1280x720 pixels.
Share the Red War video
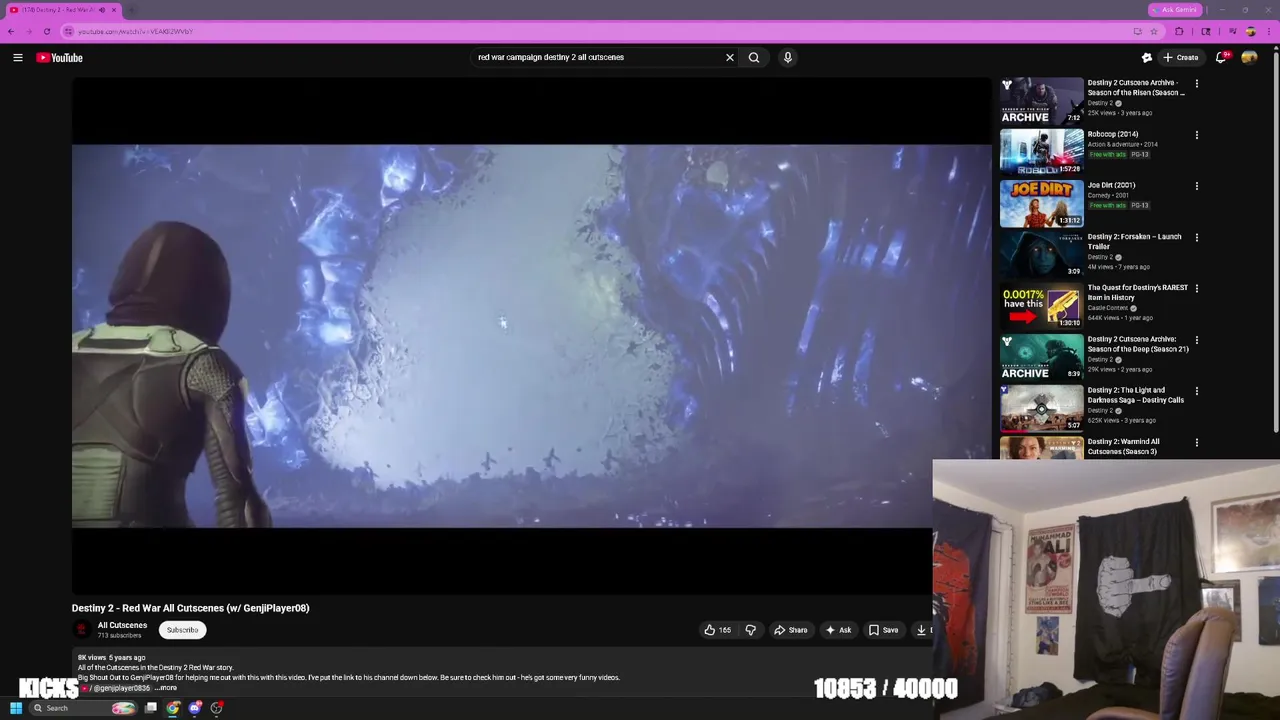(x=790, y=630)
